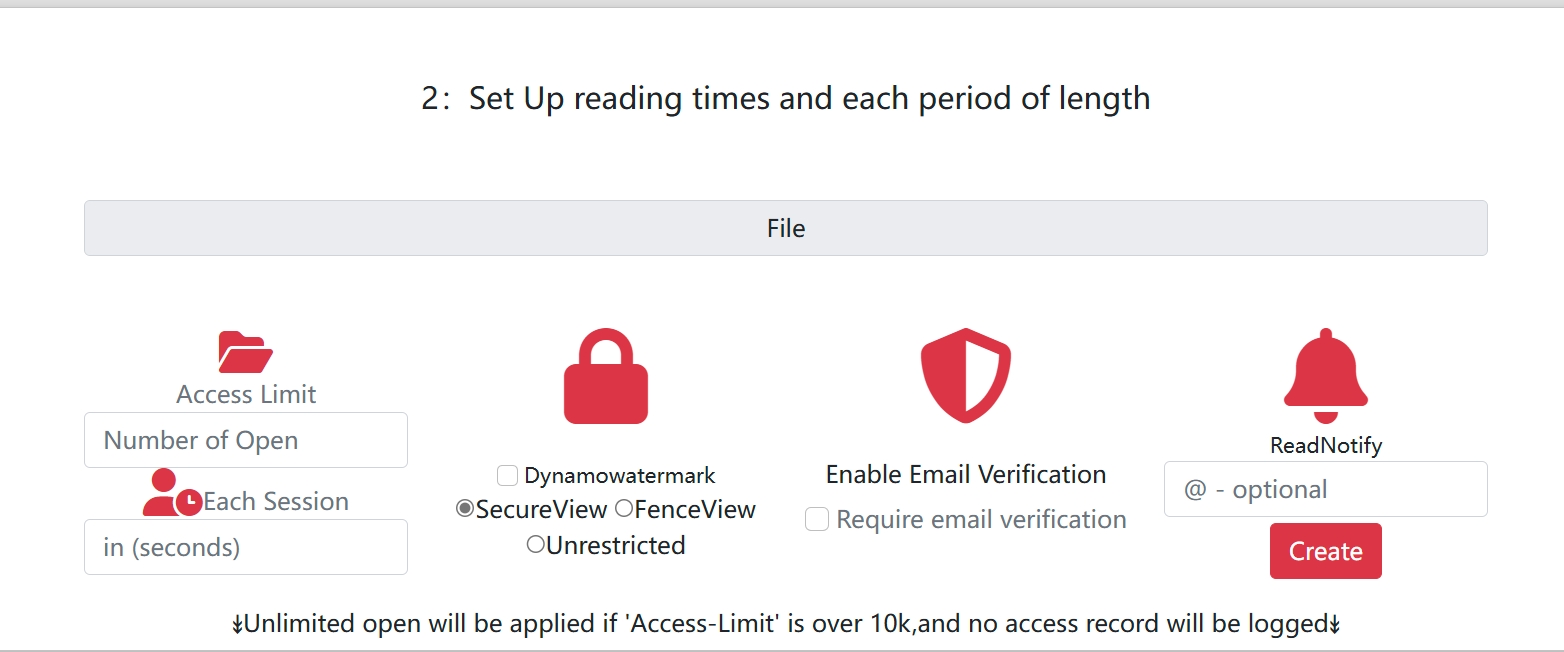Enable the Dynamowatermark checkbox

tap(507, 475)
